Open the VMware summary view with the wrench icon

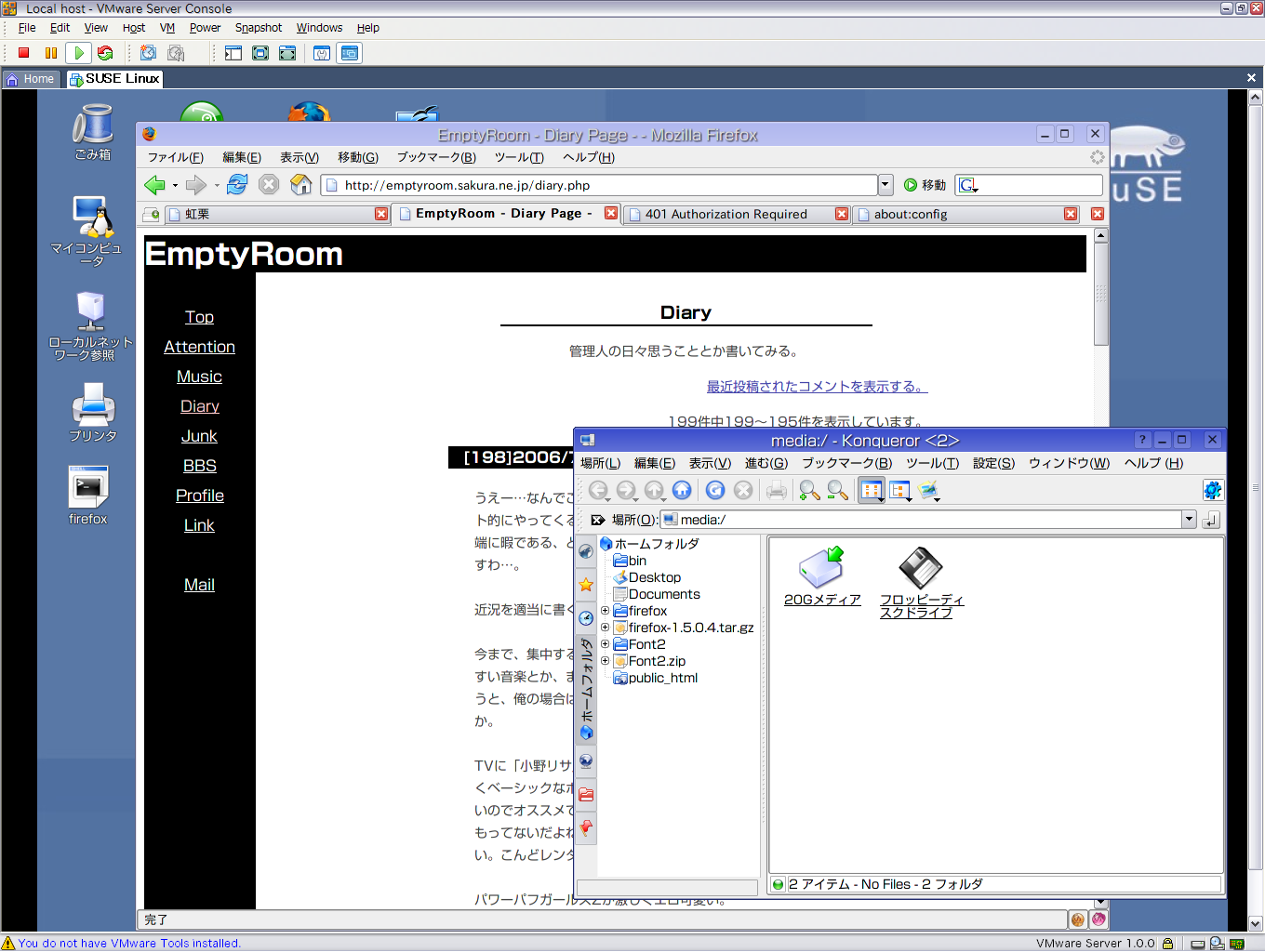click(322, 53)
